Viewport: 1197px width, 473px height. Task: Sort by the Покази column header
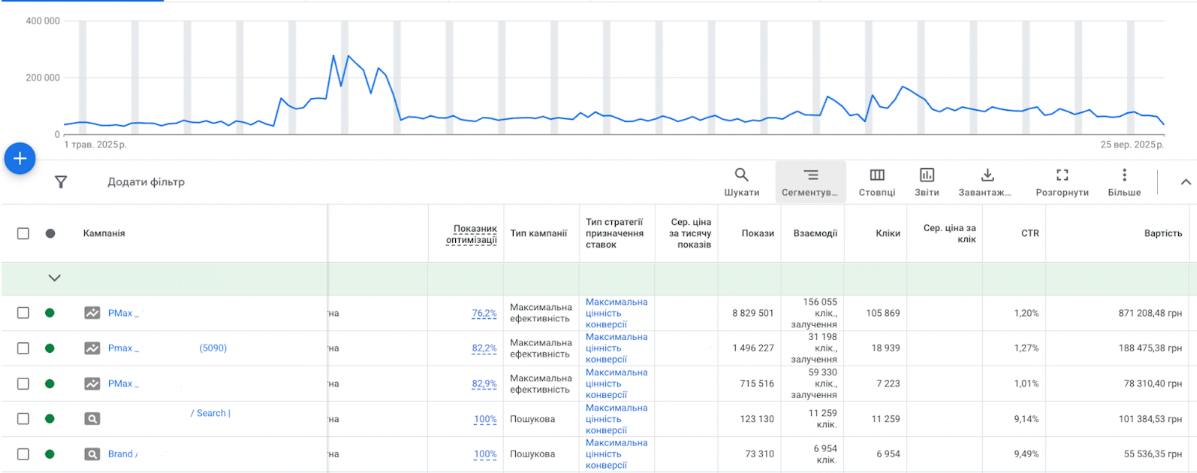pyautogui.click(x=757, y=233)
